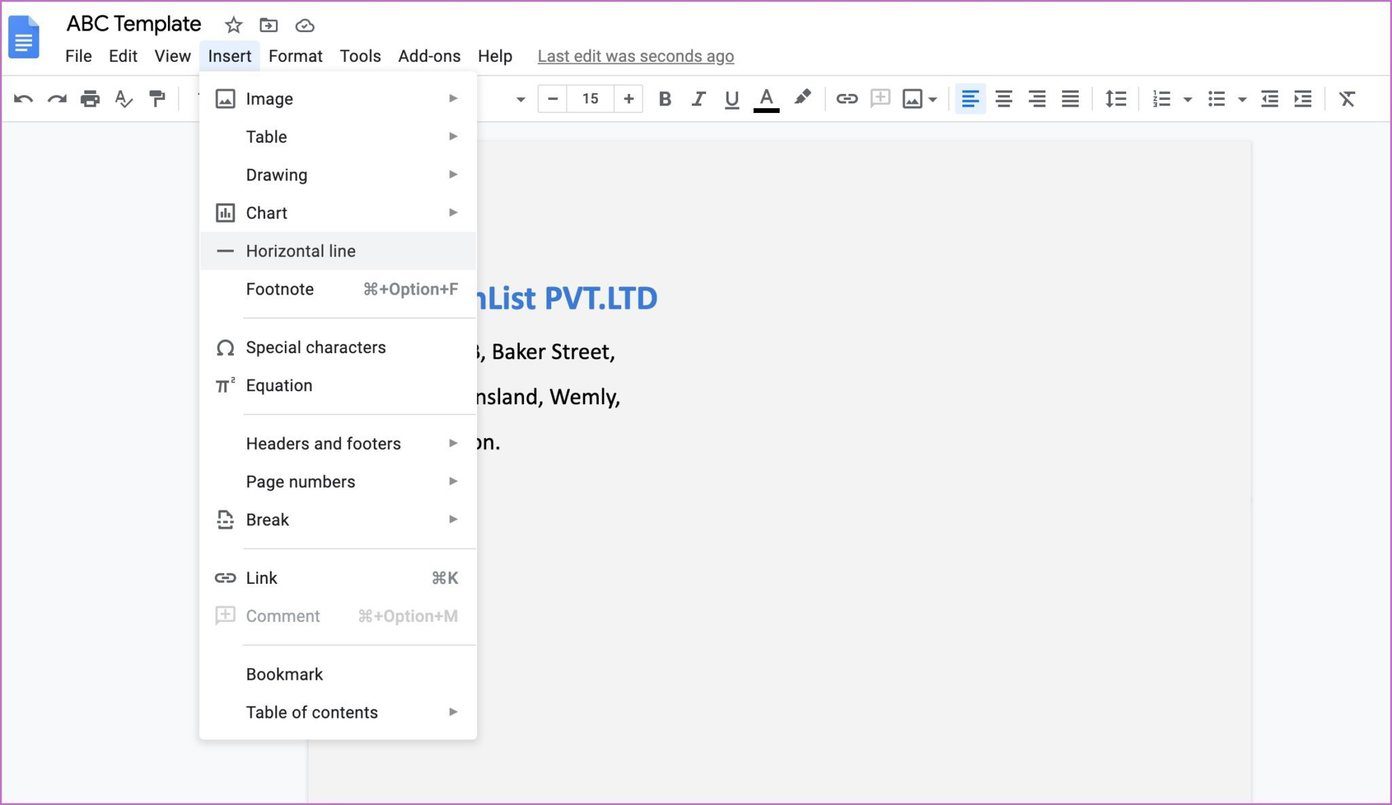Click the highlight color marker icon

point(802,97)
